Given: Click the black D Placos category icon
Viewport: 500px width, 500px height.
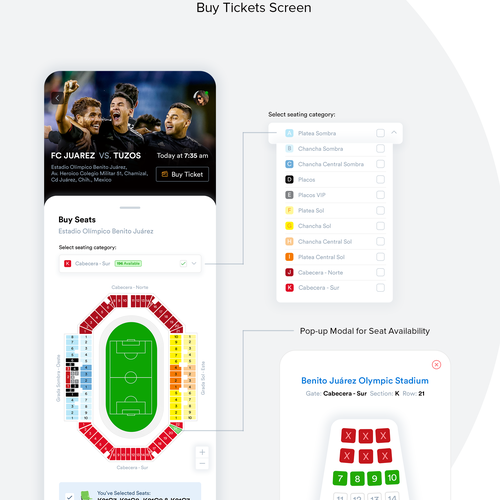Looking at the screenshot, I should 289,180.
